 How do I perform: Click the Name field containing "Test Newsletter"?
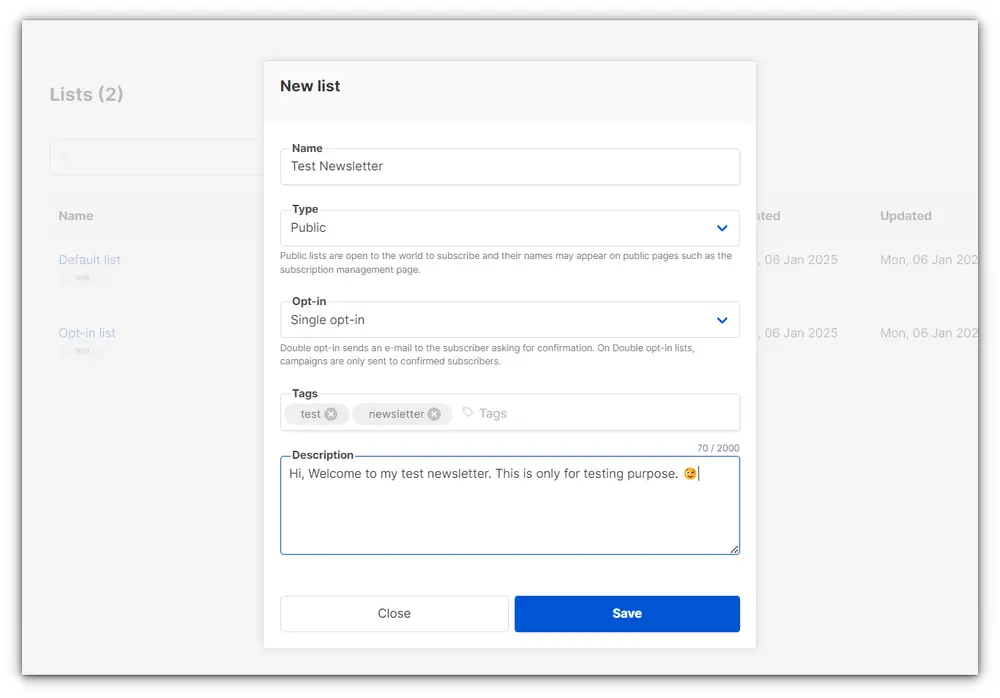pos(500,166)
